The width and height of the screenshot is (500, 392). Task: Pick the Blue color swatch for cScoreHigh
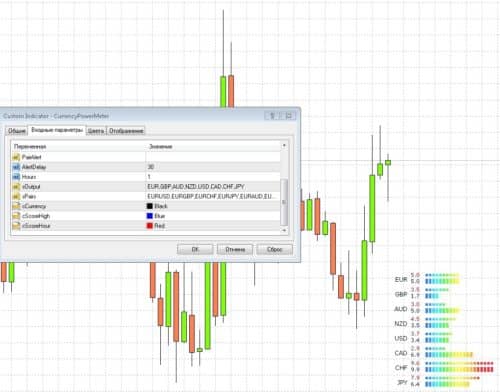(150, 216)
